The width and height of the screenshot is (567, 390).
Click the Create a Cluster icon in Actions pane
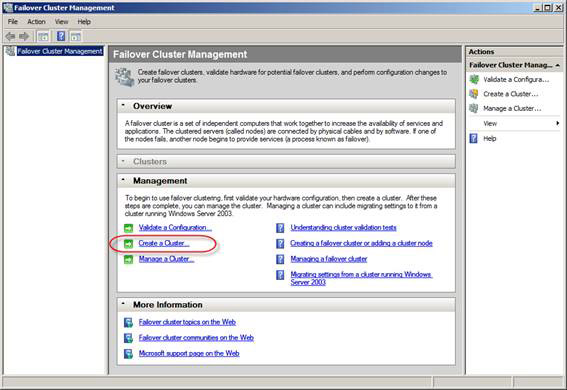[x=474, y=94]
